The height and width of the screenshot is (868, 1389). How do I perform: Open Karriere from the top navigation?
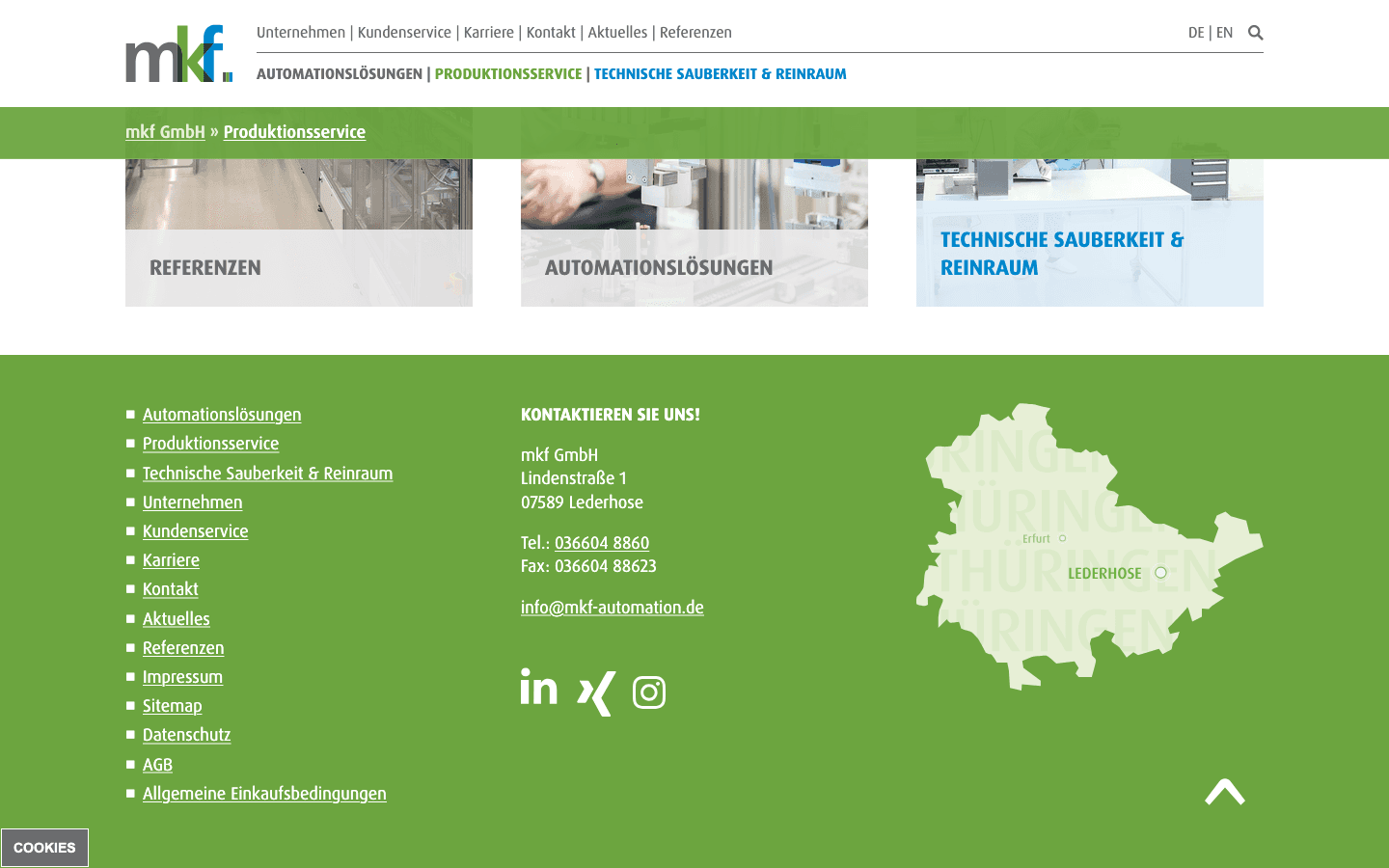click(489, 32)
